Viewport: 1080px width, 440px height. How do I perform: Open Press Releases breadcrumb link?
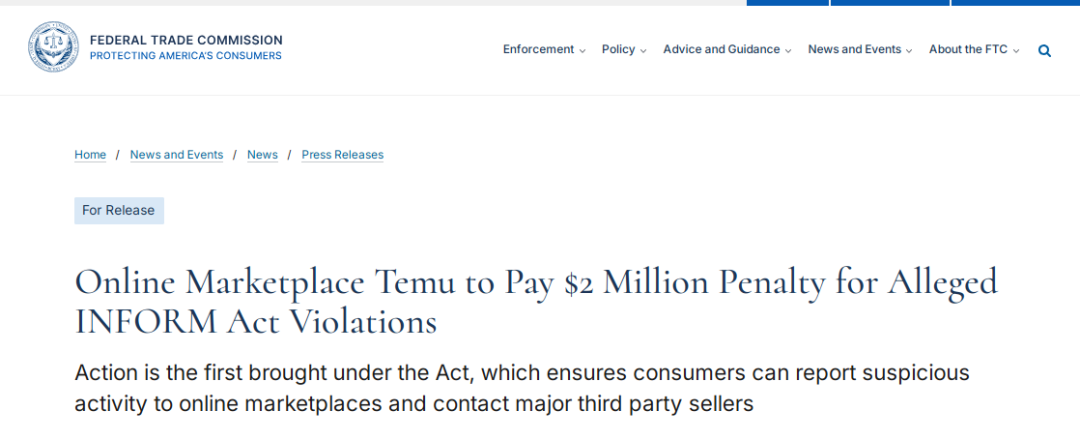pyautogui.click(x=342, y=155)
